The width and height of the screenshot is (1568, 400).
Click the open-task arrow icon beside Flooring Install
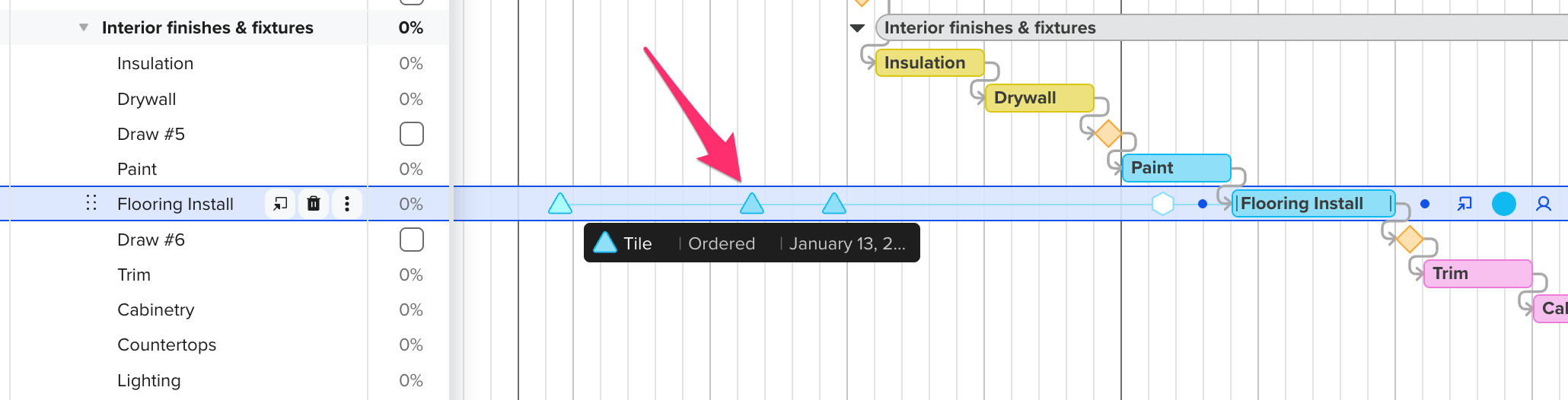coord(280,204)
